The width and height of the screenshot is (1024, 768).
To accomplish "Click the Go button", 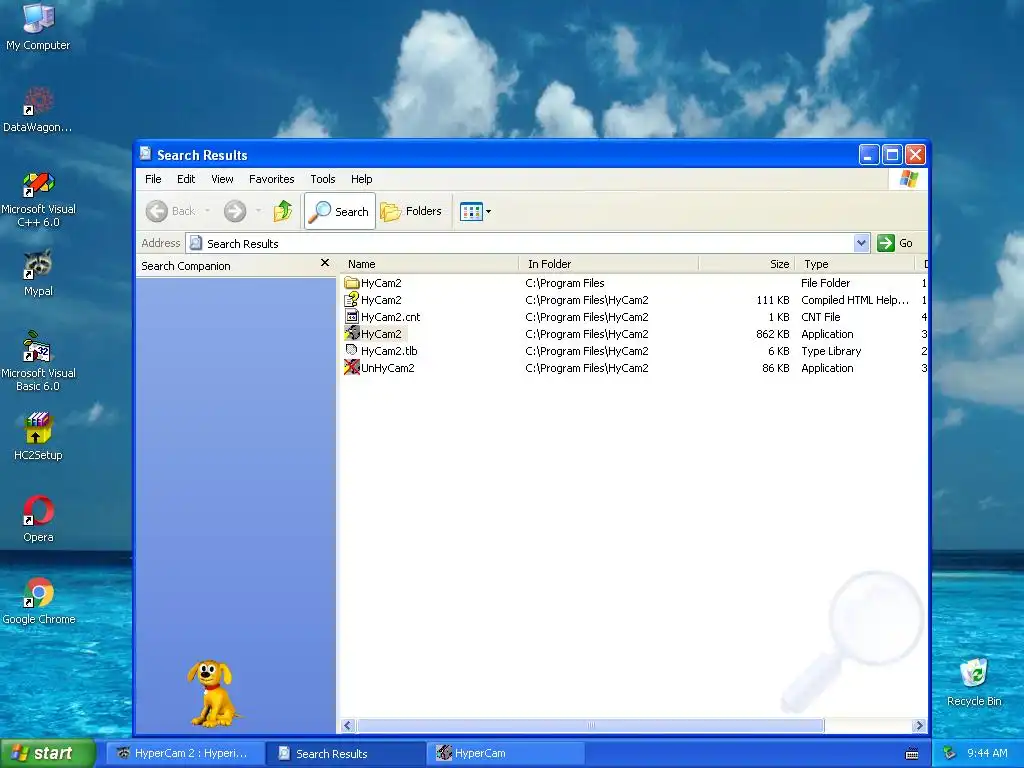I will [895, 243].
